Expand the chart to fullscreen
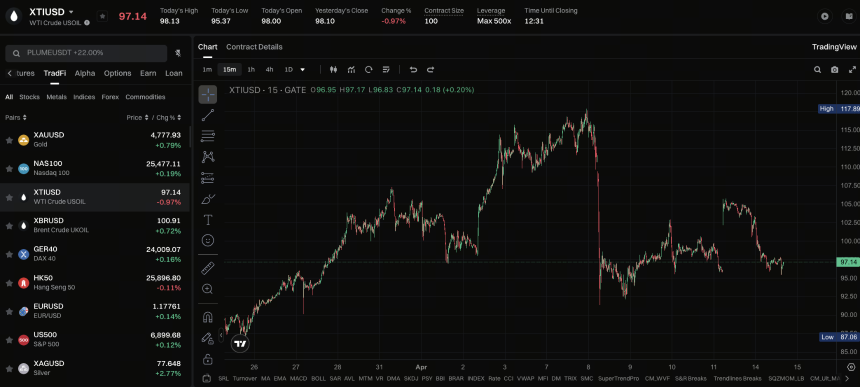860x387 pixels. [852, 70]
